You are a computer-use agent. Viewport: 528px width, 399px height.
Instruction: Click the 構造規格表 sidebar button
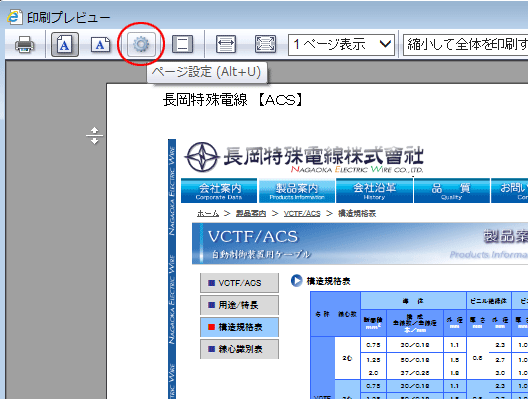click(239, 327)
